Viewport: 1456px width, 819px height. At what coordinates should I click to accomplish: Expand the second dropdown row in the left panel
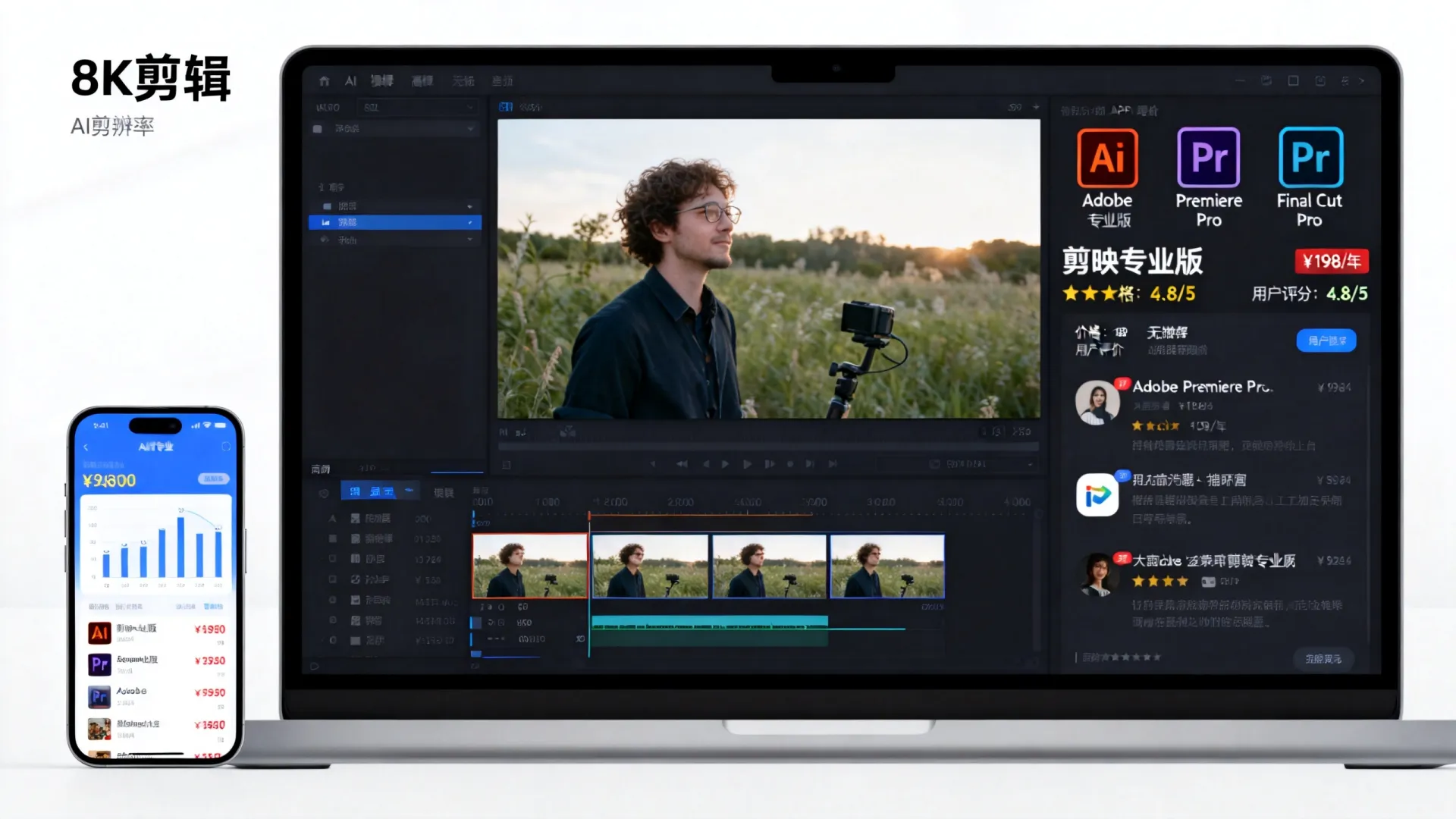pos(395,129)
